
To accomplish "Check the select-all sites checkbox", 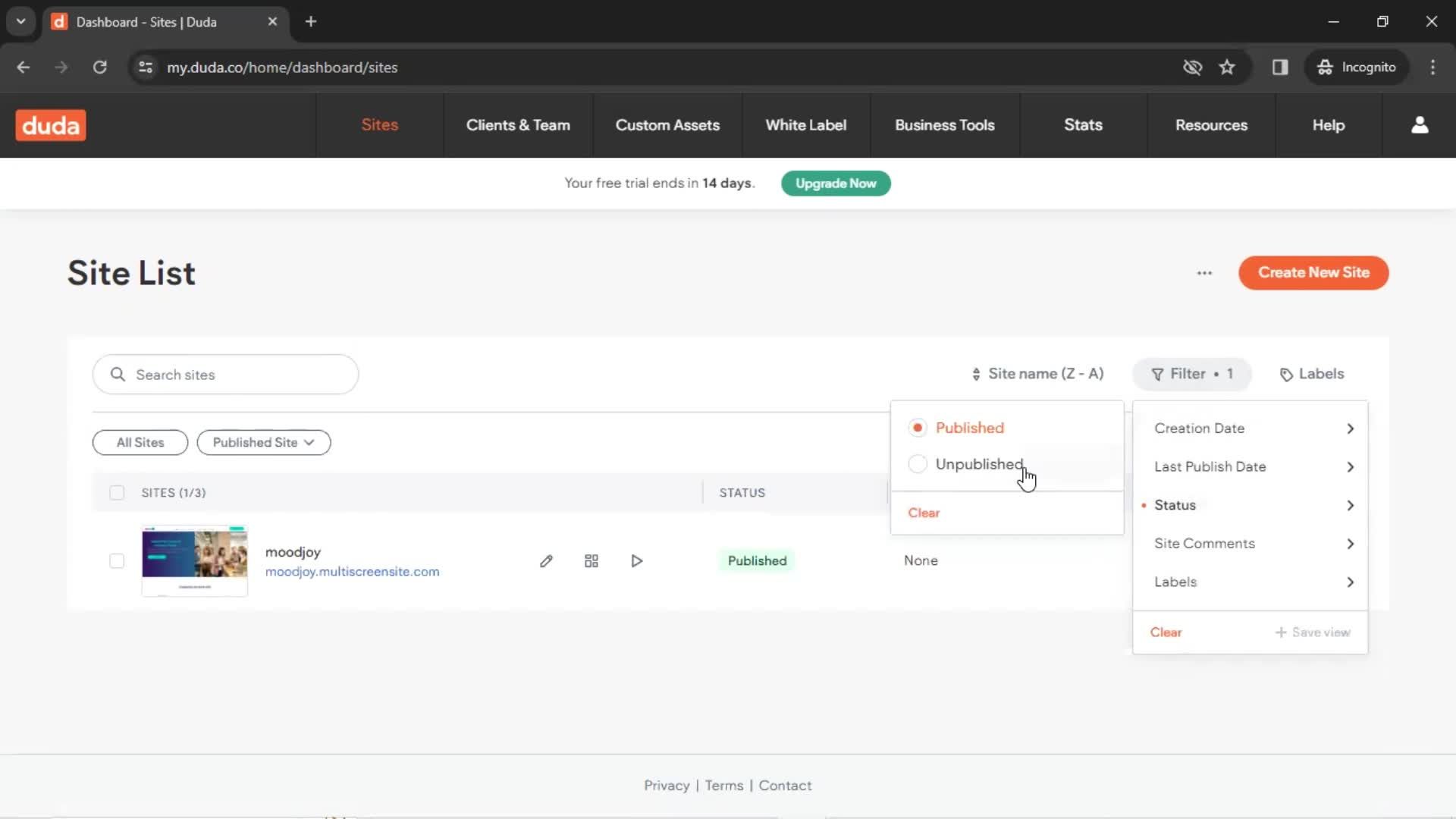I will point(117,493).
